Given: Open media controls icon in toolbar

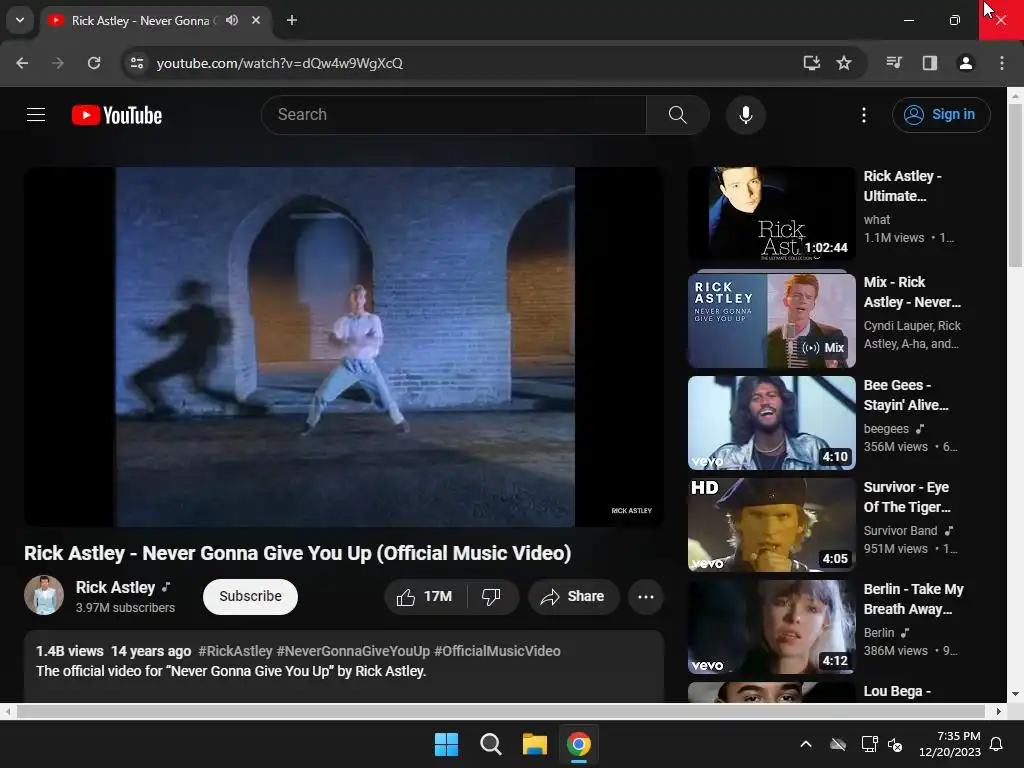Looking at the screenshot, I should tap(894, 63).
